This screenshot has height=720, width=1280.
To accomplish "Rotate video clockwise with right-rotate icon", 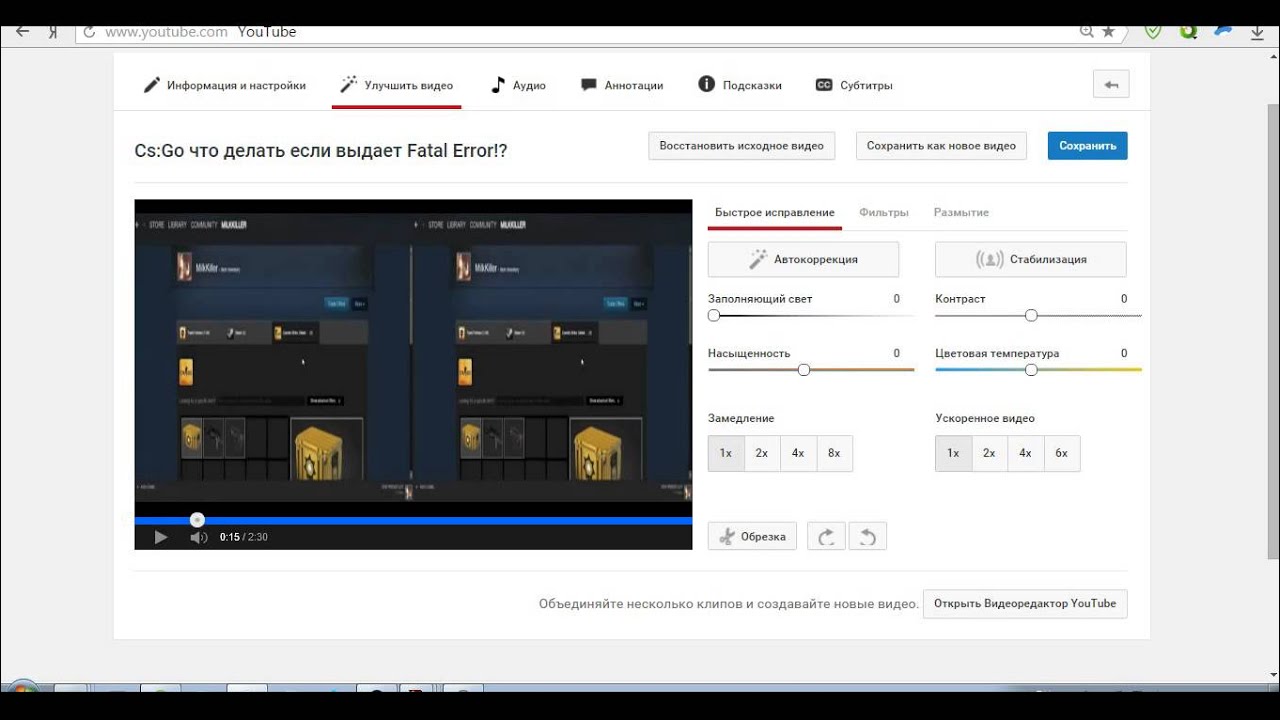I will coord(827,536).
